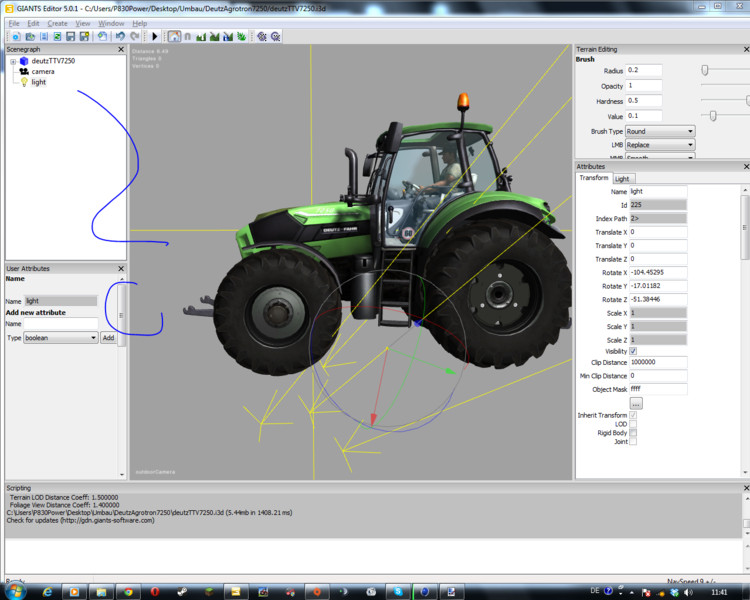
Task: Click the User Attributes panel scrollbar
Action: pyautogui.click(x=121, y=315)
